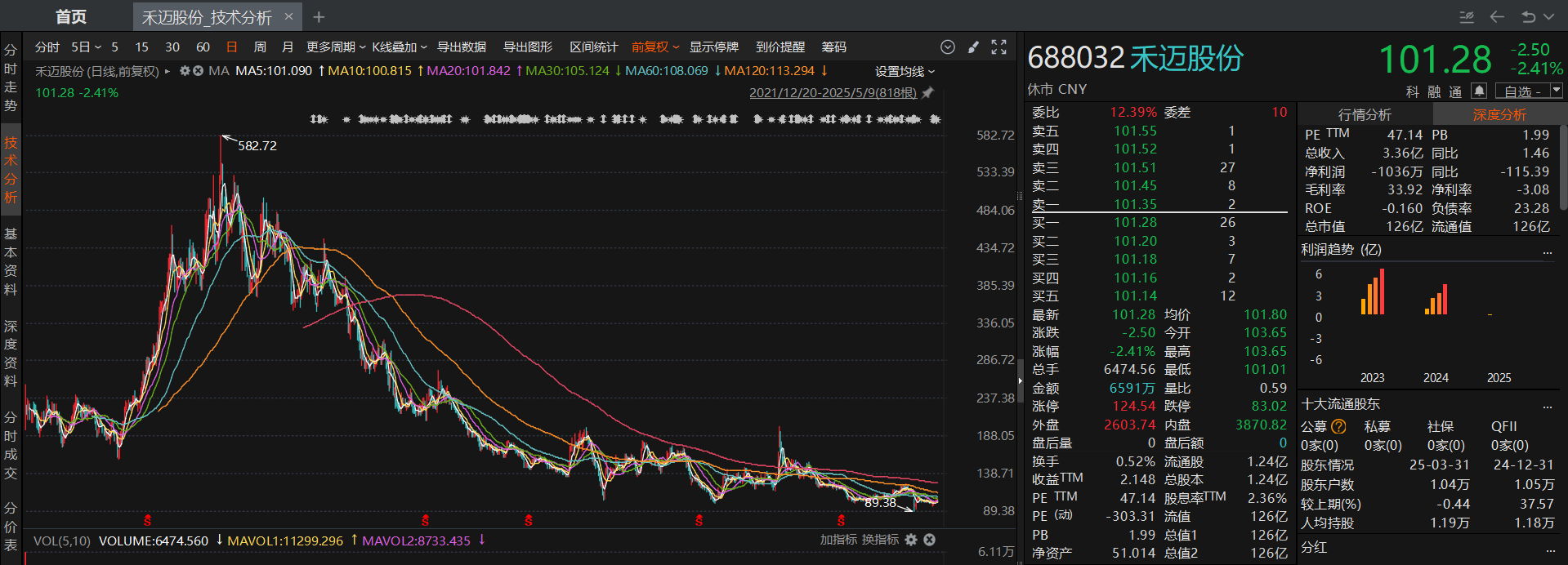Switch to the 行情分析 tab
Screen dimensions: 1568x565
[1365, 115]
